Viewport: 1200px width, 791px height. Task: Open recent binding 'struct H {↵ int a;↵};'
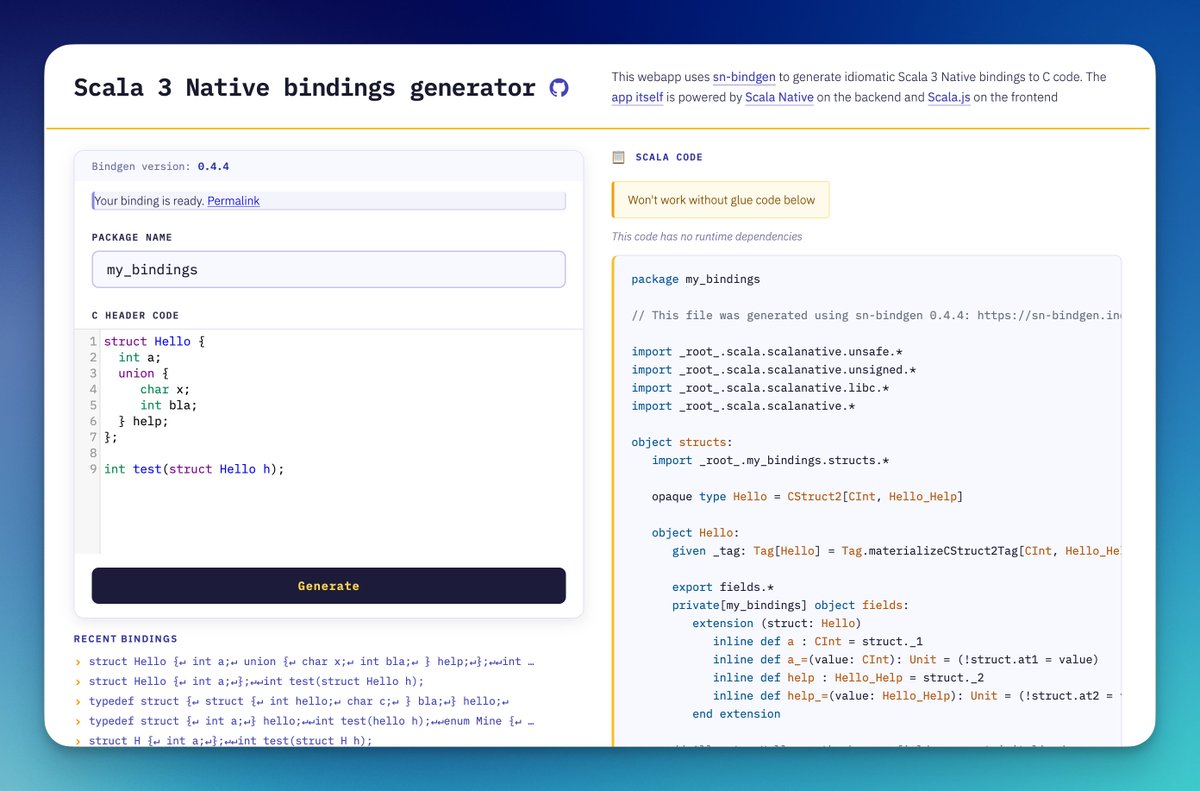click(230, 741)
